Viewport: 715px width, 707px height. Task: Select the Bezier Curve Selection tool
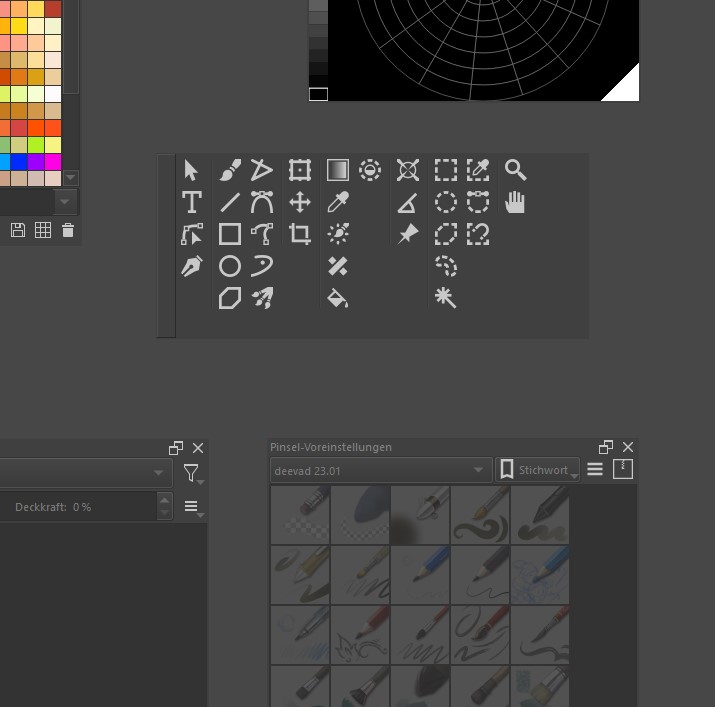(478, 202)
